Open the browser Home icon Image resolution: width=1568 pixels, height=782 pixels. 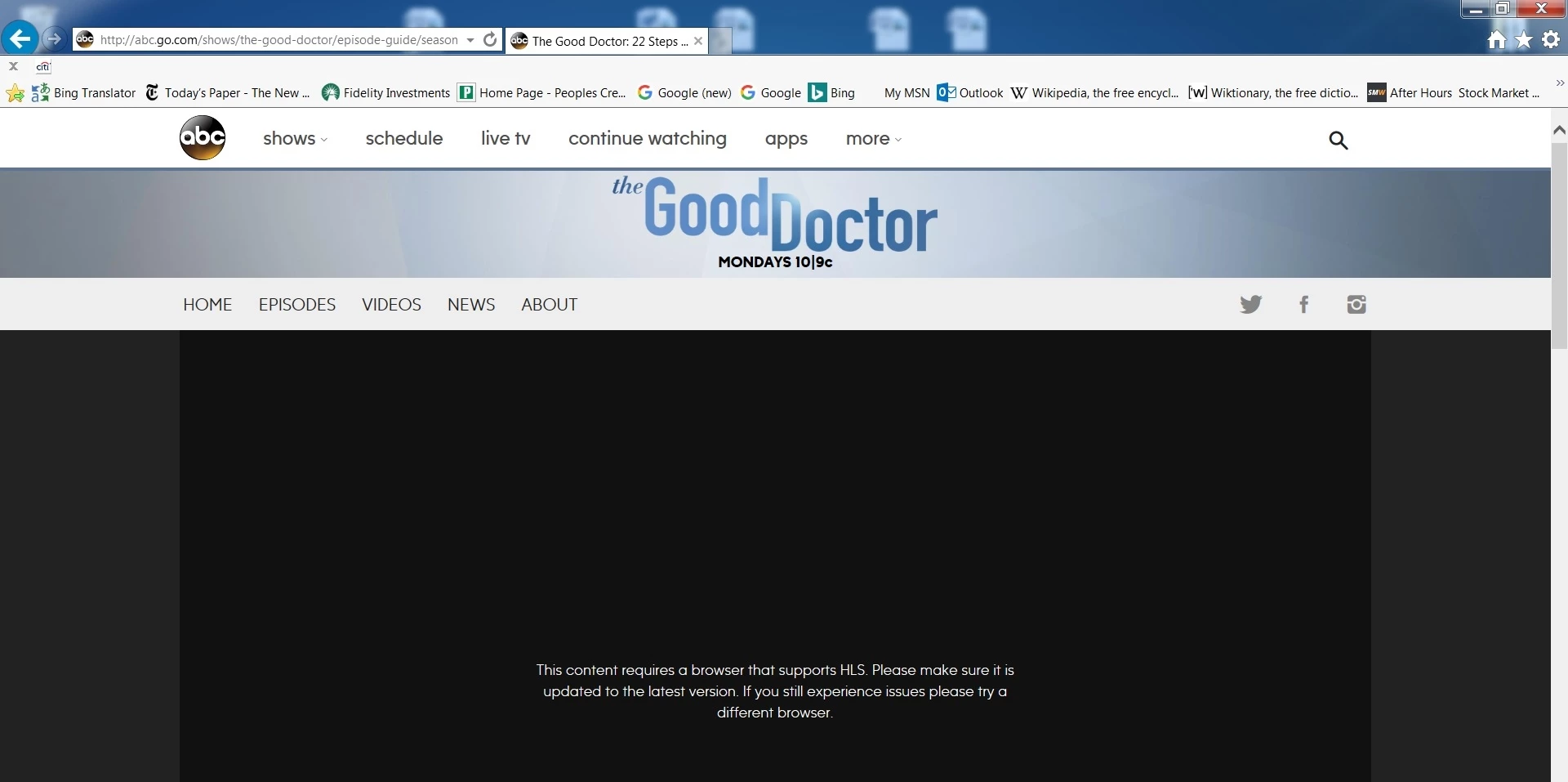click(x=1496, y=39)
